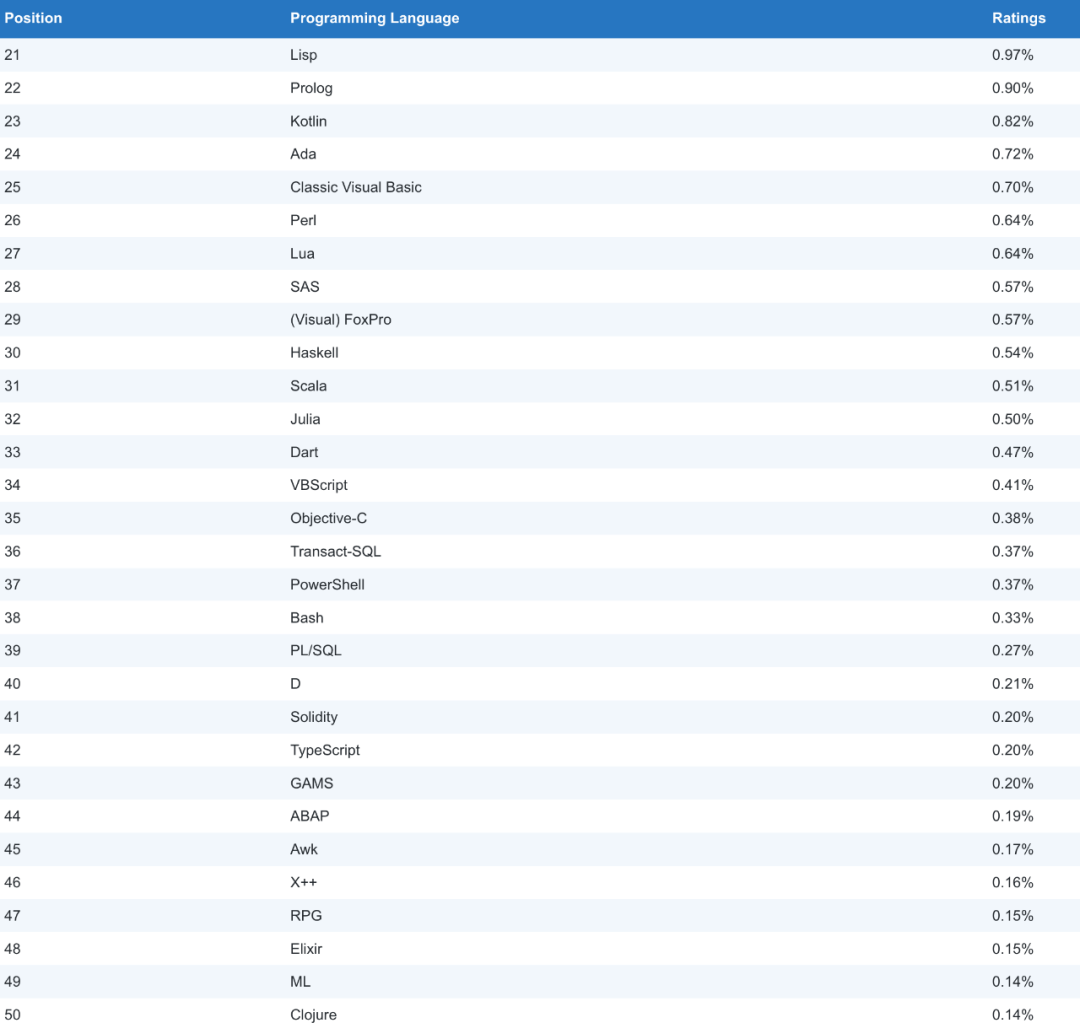Click on Haskell in the list
The image size is (1080, 1023).
(314, 353)
